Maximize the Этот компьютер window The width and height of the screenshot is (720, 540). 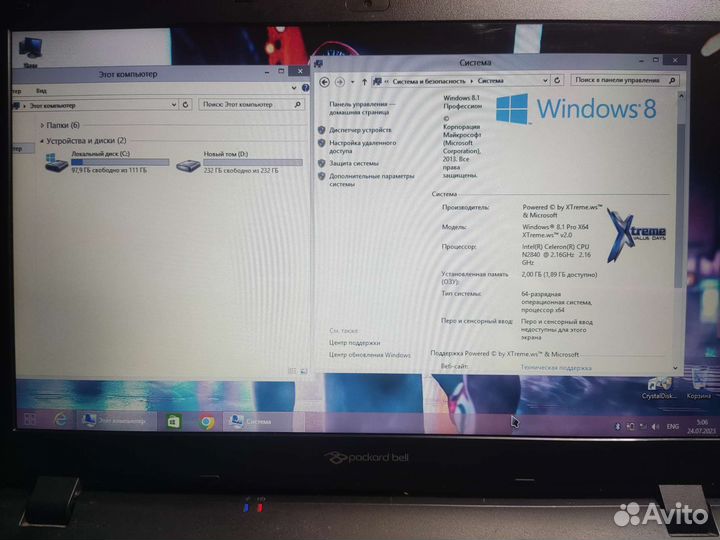tap(281, 71)
